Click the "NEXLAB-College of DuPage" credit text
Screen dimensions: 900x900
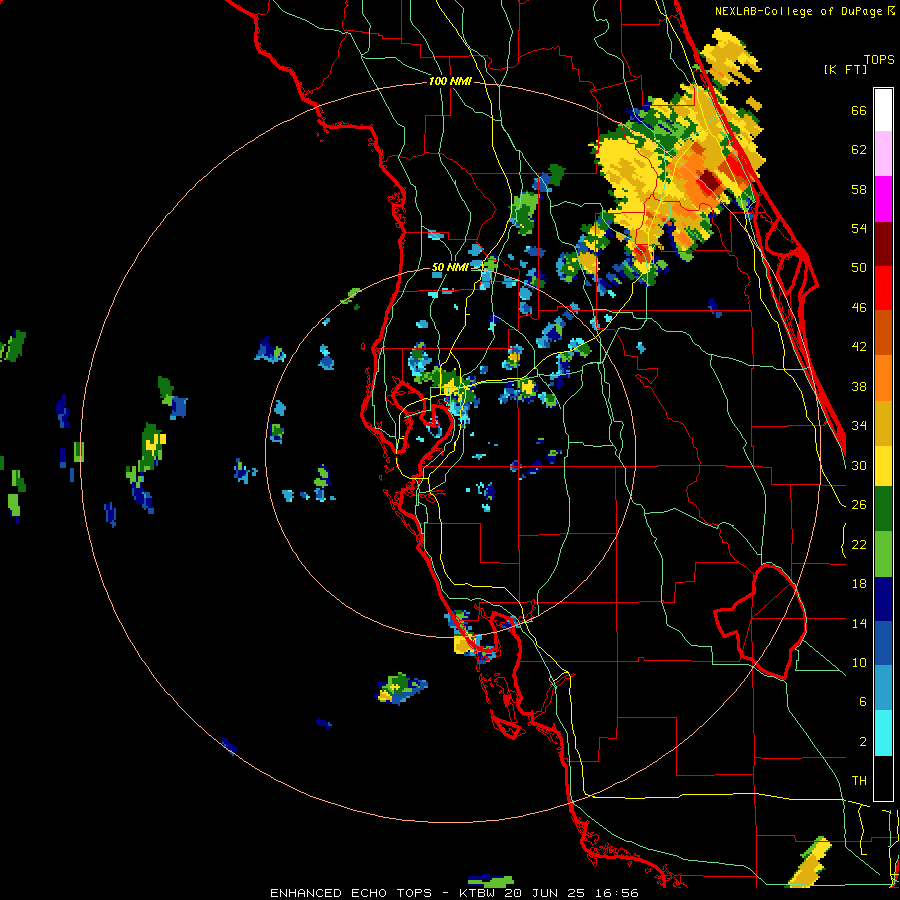(x=798, y=11)
